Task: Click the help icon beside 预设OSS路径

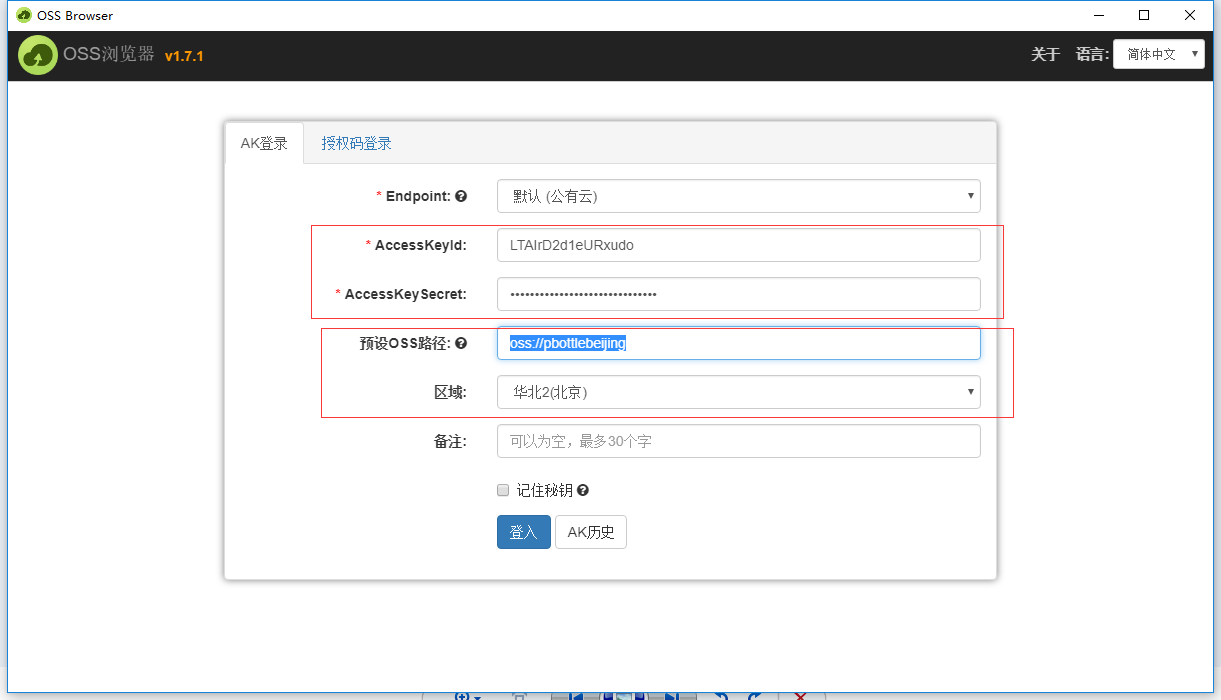Action: [x=461, y=343]
